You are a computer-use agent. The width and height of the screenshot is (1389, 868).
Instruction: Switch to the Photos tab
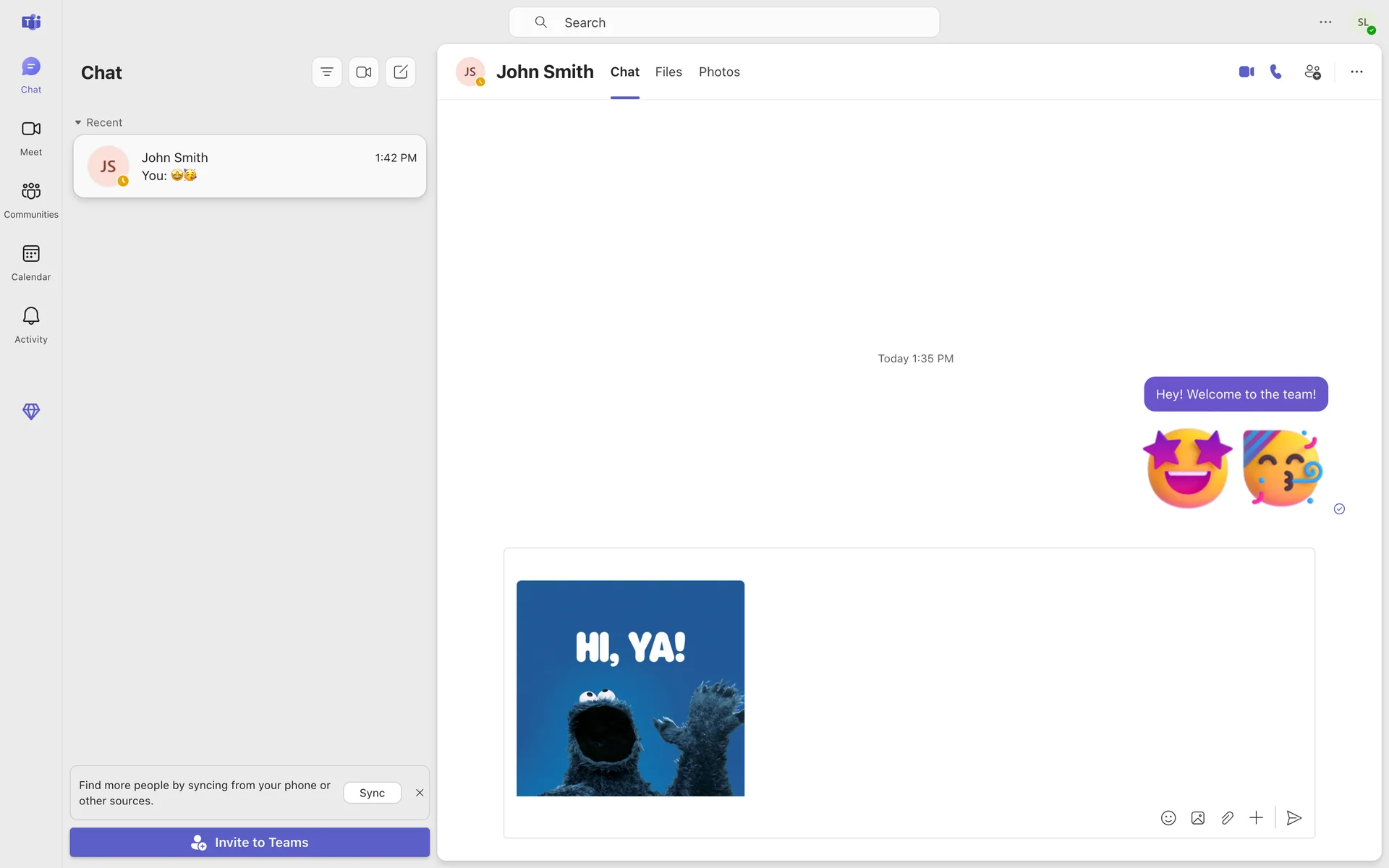coord(719,72)
